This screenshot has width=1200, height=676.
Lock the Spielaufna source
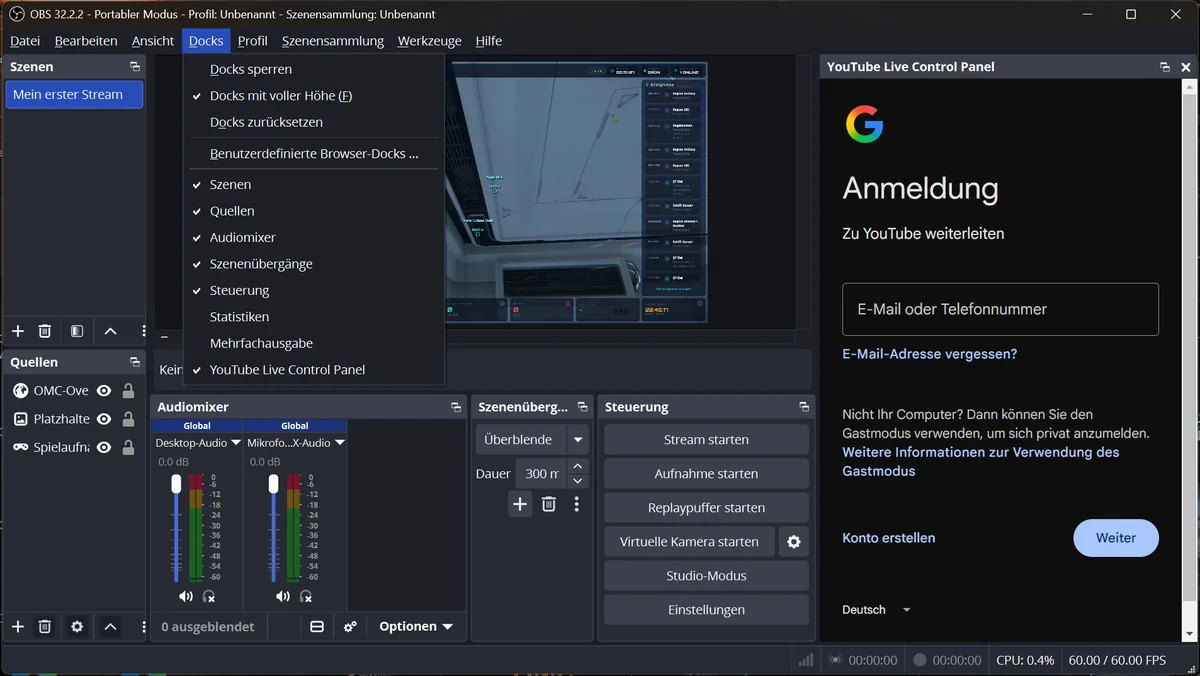pos(128,447)
